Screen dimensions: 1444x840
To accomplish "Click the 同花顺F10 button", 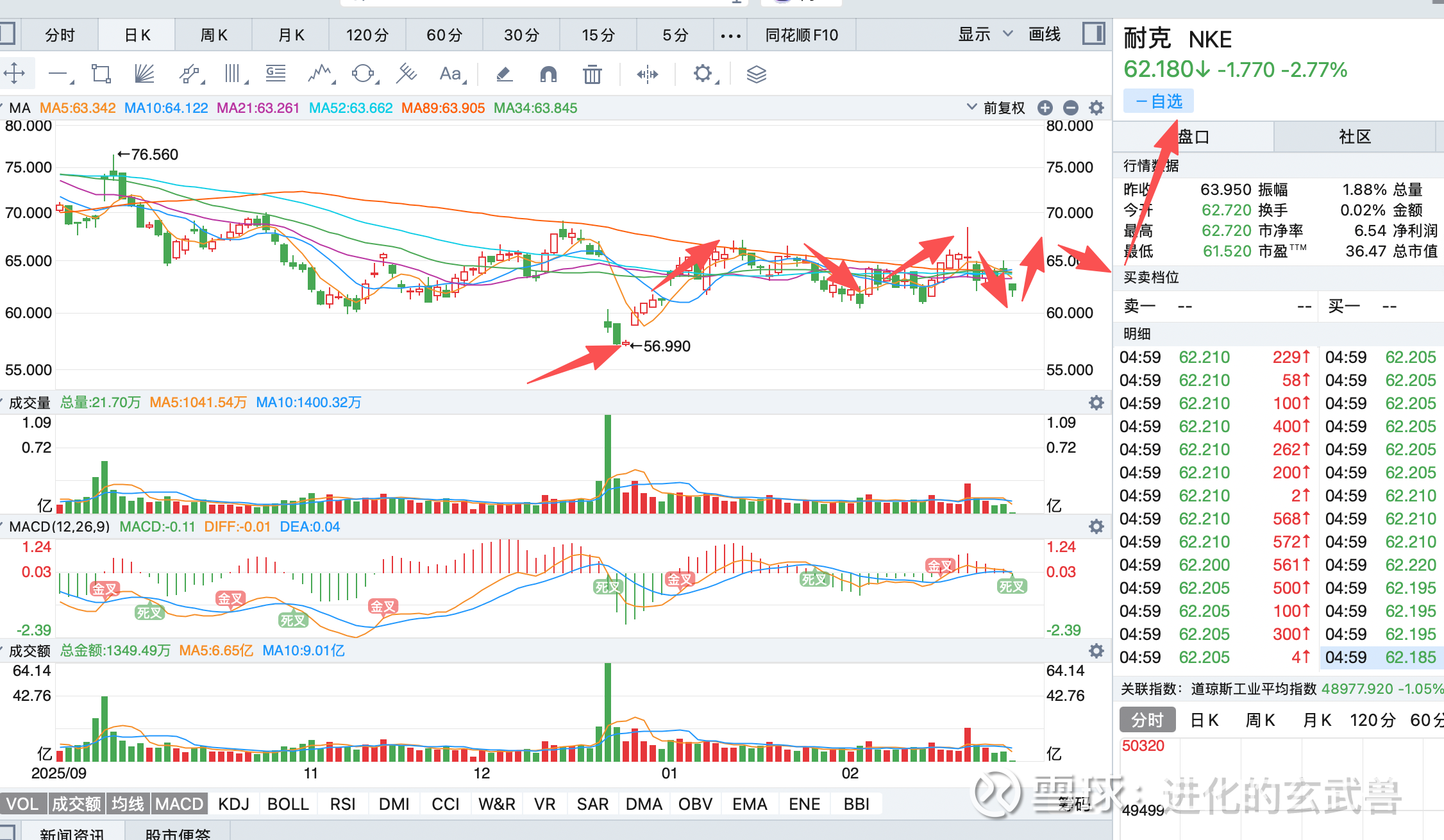I will [x=802, y=35].
